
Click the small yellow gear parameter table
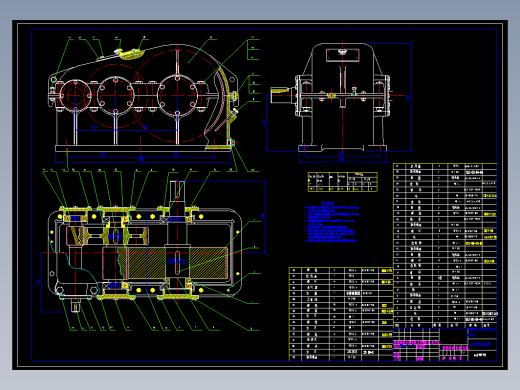[x=343, y=182]
